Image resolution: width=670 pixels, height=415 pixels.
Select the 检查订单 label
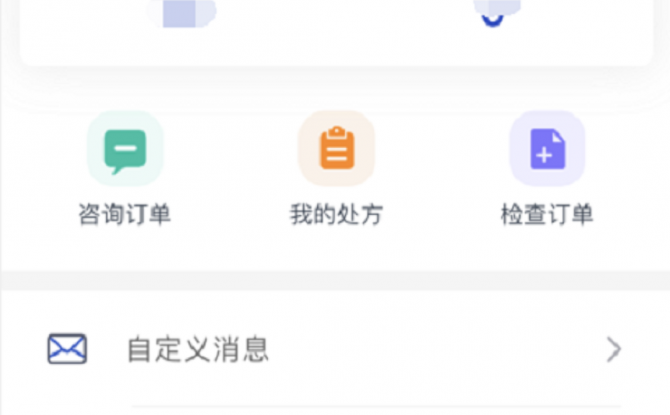(x=547, y=214)
